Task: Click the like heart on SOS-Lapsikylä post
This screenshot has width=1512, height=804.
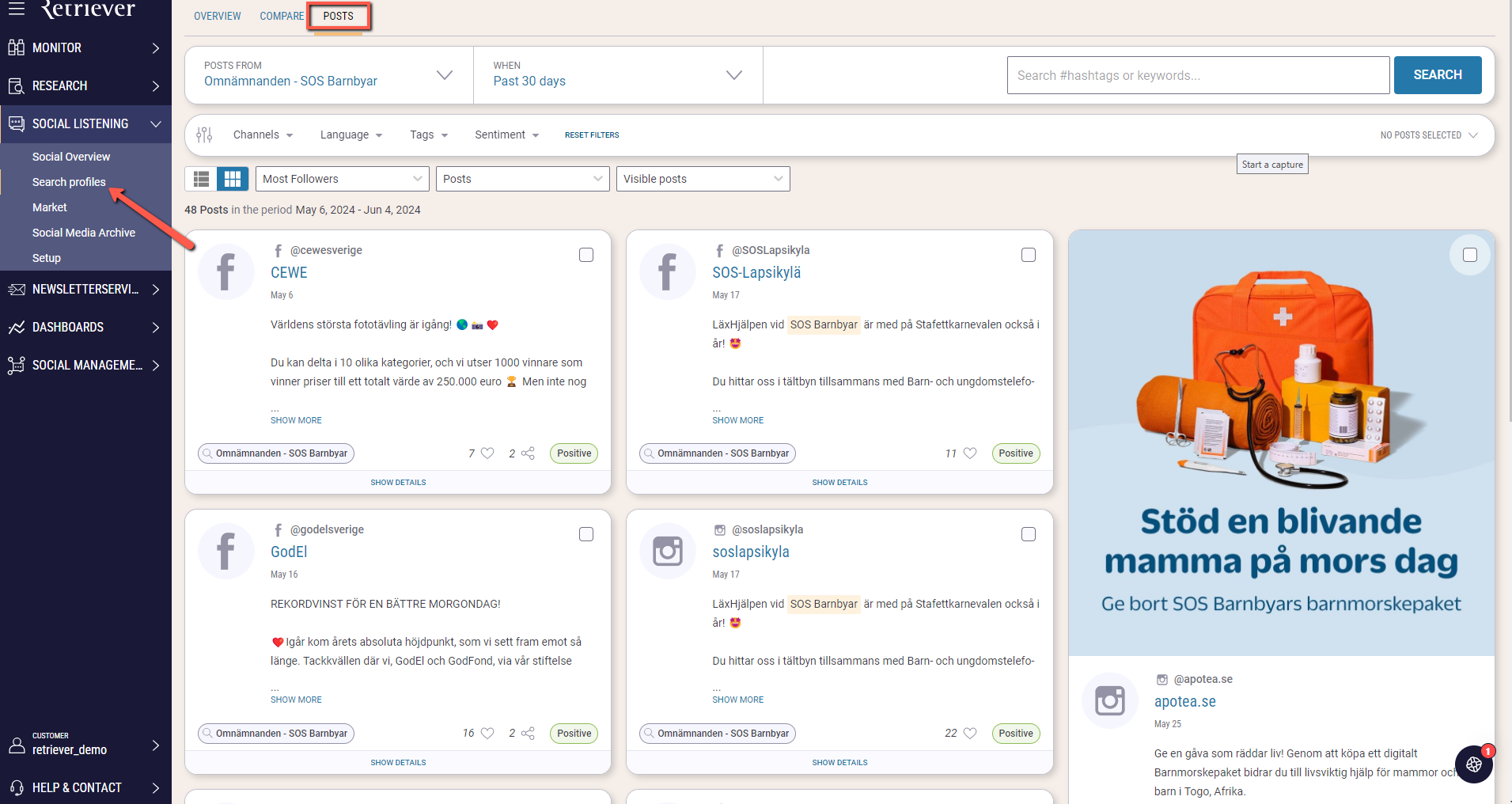Action: [970, 453]
